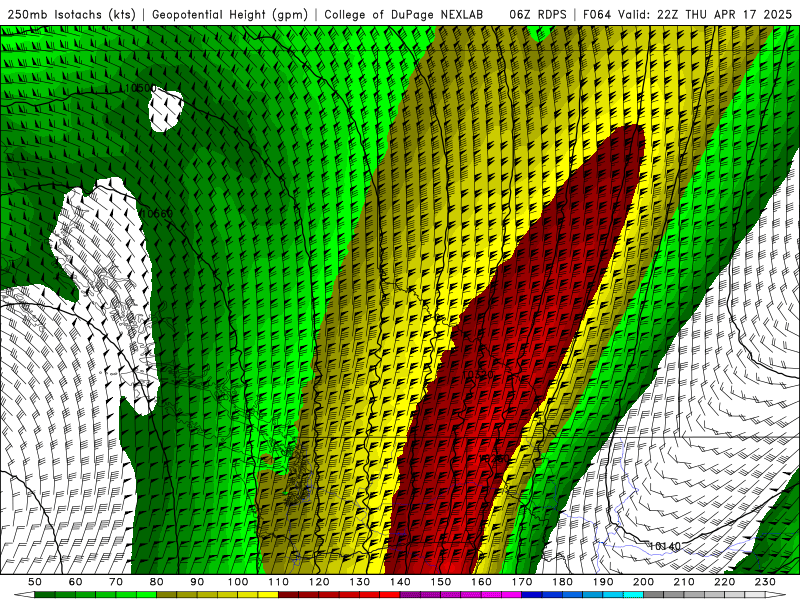Click the 170 value on the color scale
Image resolution: width=800 pixels, height=600 pixels.
pos(521,582)
